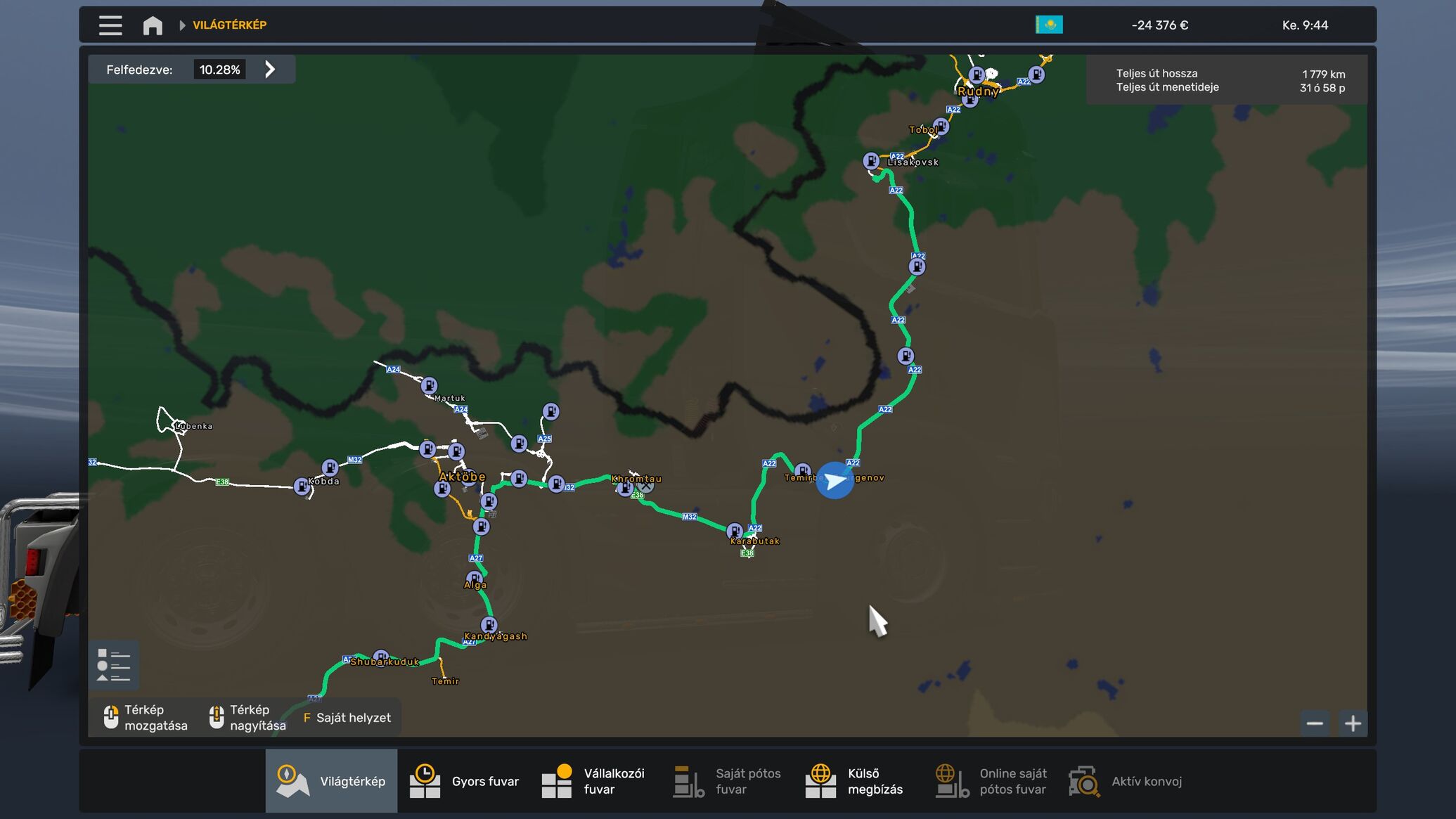The height and width of the screenshot is (819, 1456).
Task: Select the Világtérkép tab
Action: pos(331,781)
